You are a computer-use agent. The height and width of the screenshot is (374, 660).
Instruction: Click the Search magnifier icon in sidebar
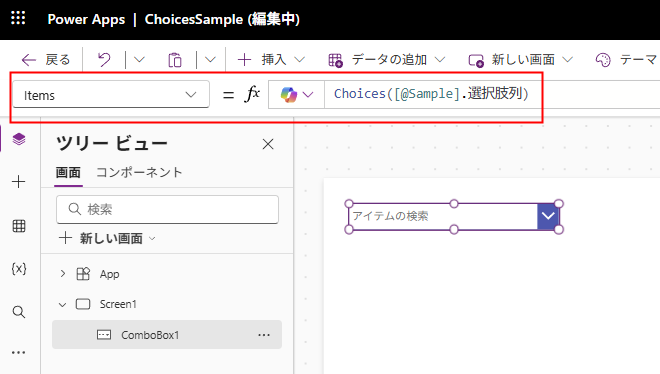tap(19, 312)
